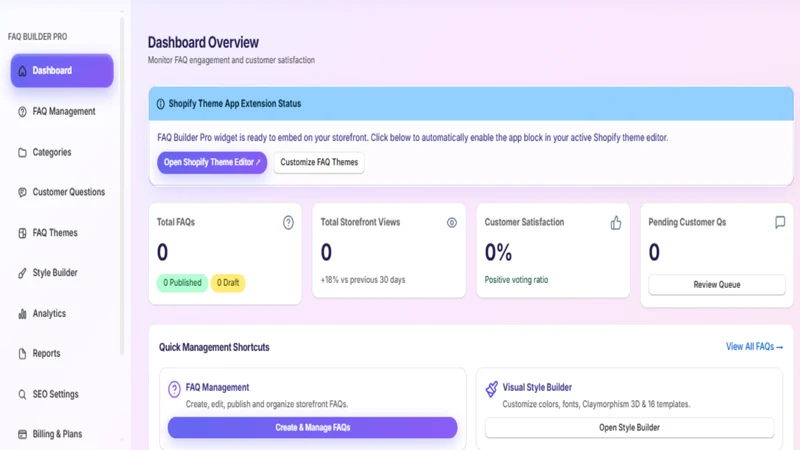This screenshot has height=450, width=800.
Task: Open Billing & Plans
Action: click(62, 434)
